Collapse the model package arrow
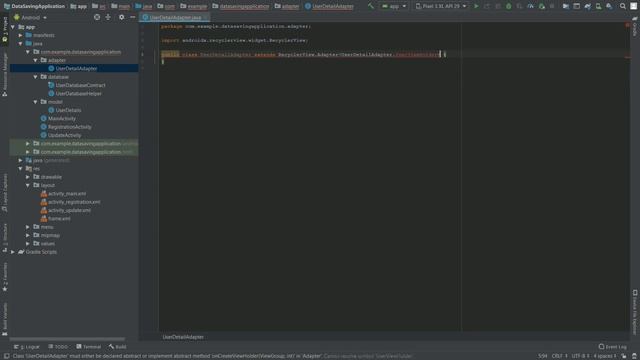Screen dimensions: 640x360 point(36,102)
